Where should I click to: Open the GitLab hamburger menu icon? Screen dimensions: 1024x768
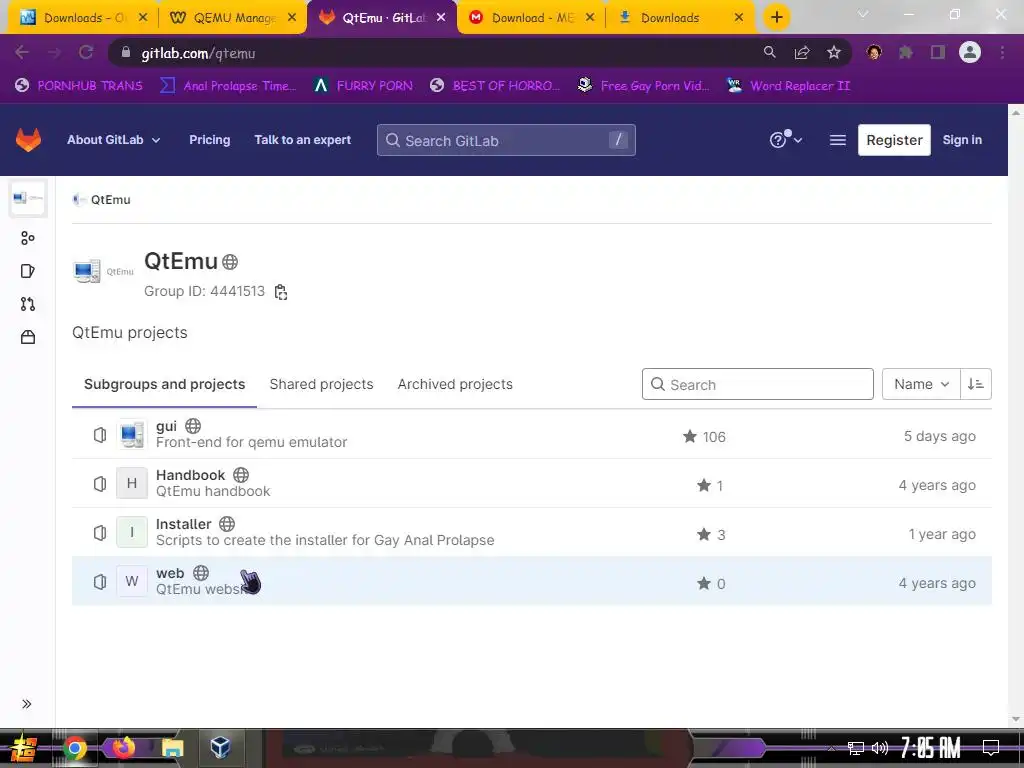point(837,140)
